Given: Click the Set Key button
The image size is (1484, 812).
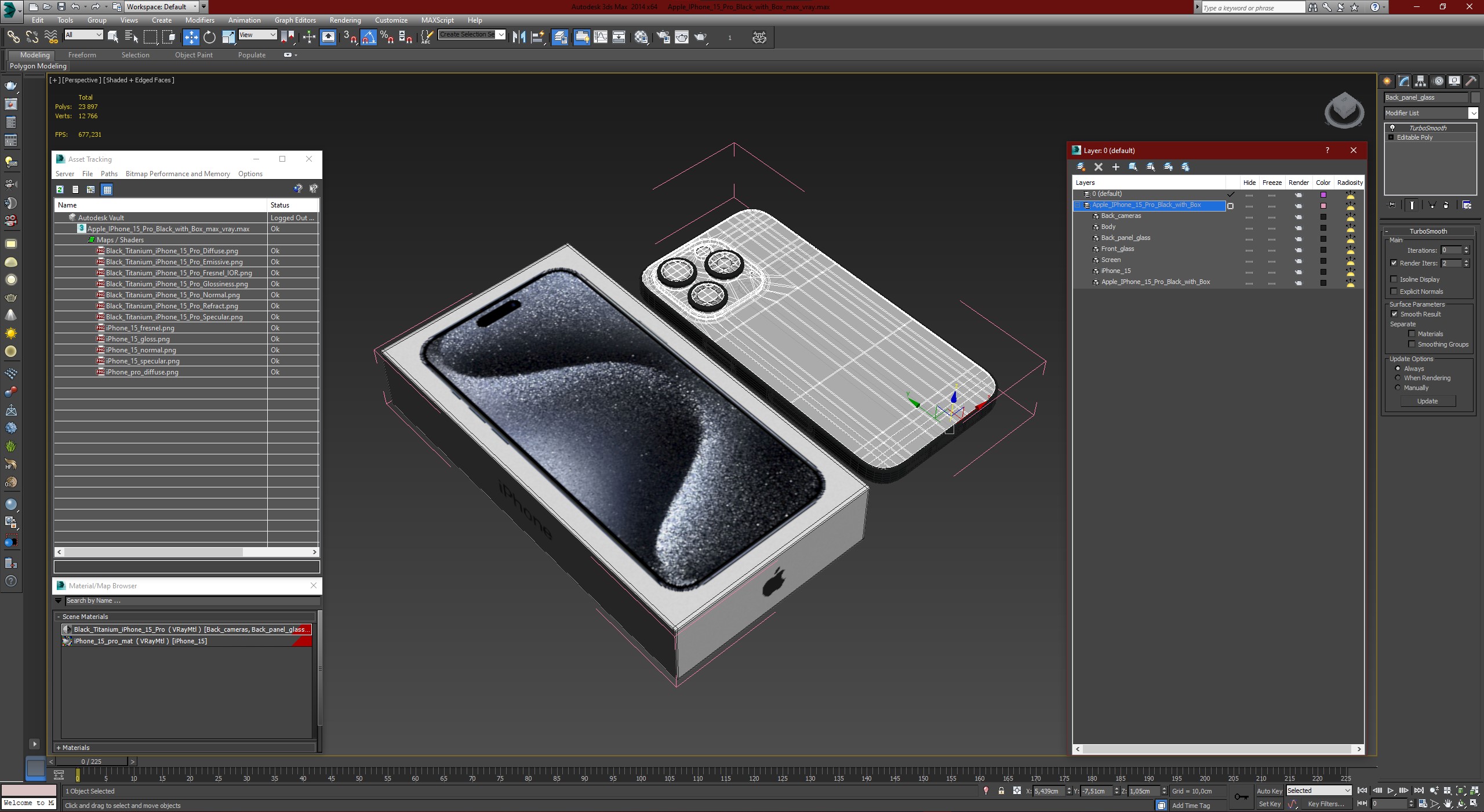Looking at the screenshot, I should pos(1269,804).
